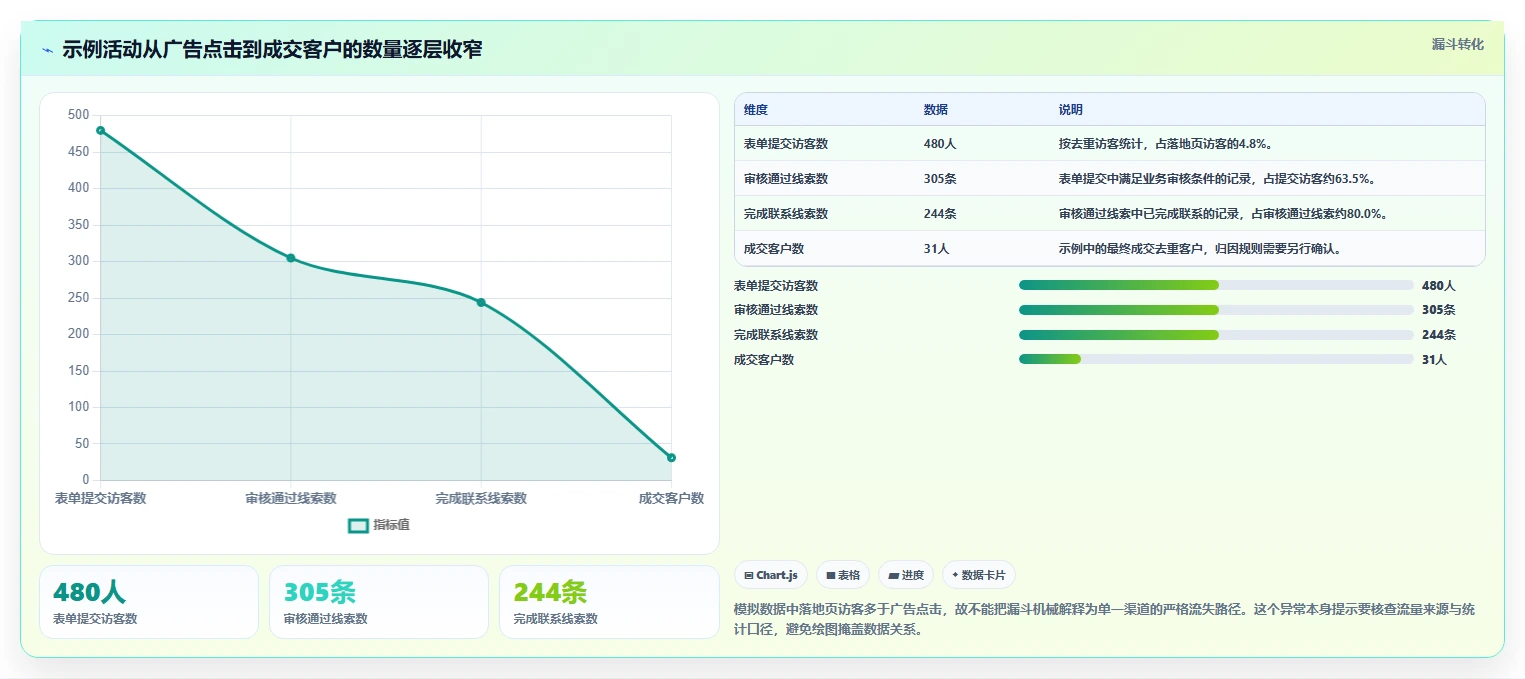Click the 完成联系线索数 progress bar
1525x679 pixels.
click(1216, 335)
